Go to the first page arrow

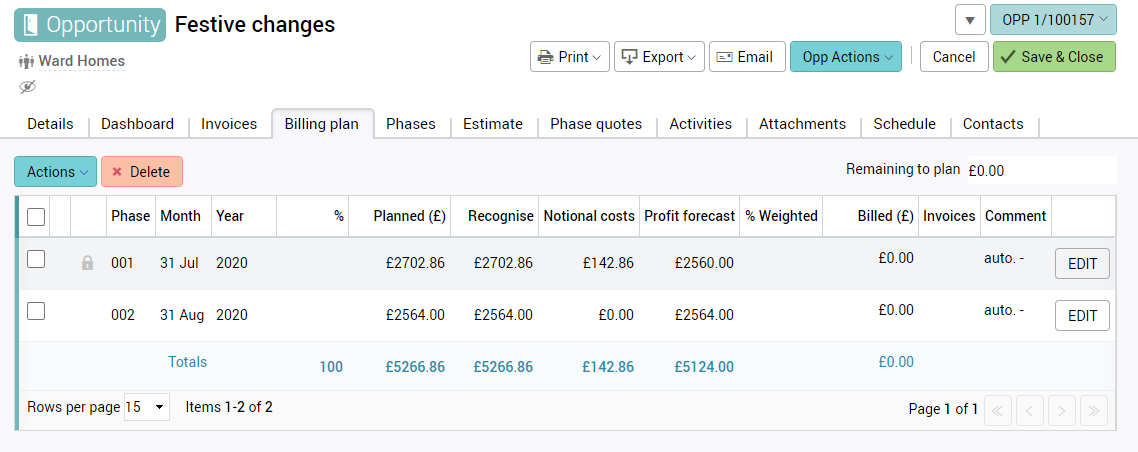coord(998,409)
